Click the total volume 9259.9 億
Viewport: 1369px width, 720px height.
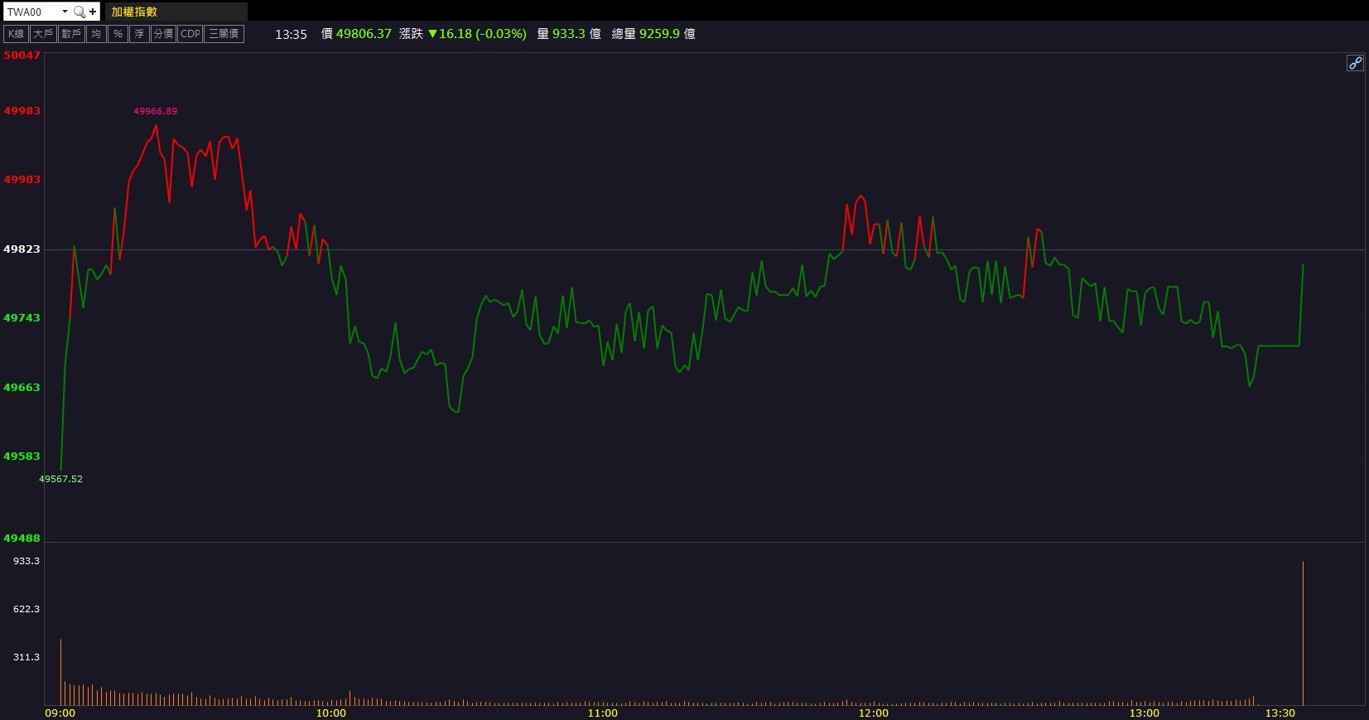pos(667,34)
